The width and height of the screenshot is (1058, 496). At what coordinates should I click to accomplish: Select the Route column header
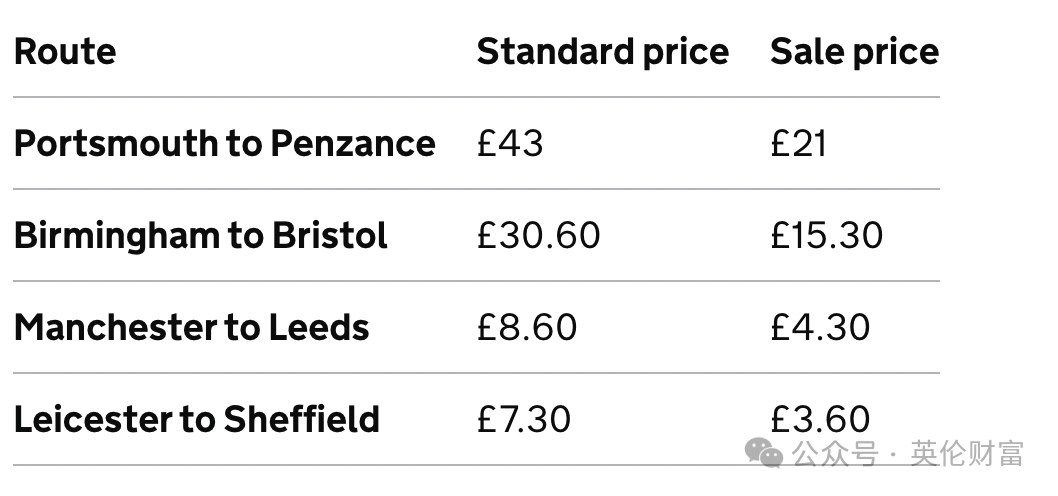pos(65,51)
